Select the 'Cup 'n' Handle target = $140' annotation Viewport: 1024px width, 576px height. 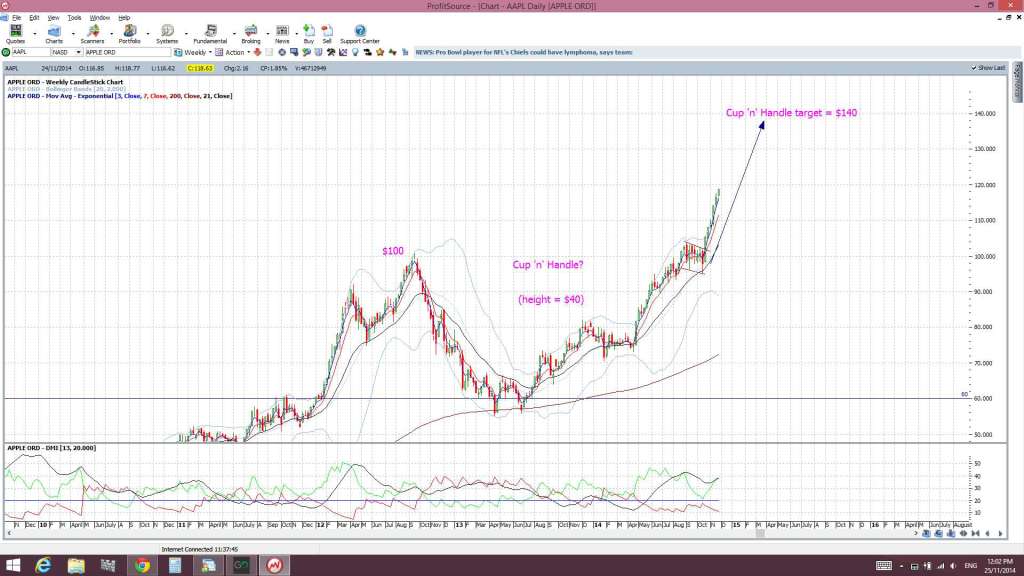(792, 113)
